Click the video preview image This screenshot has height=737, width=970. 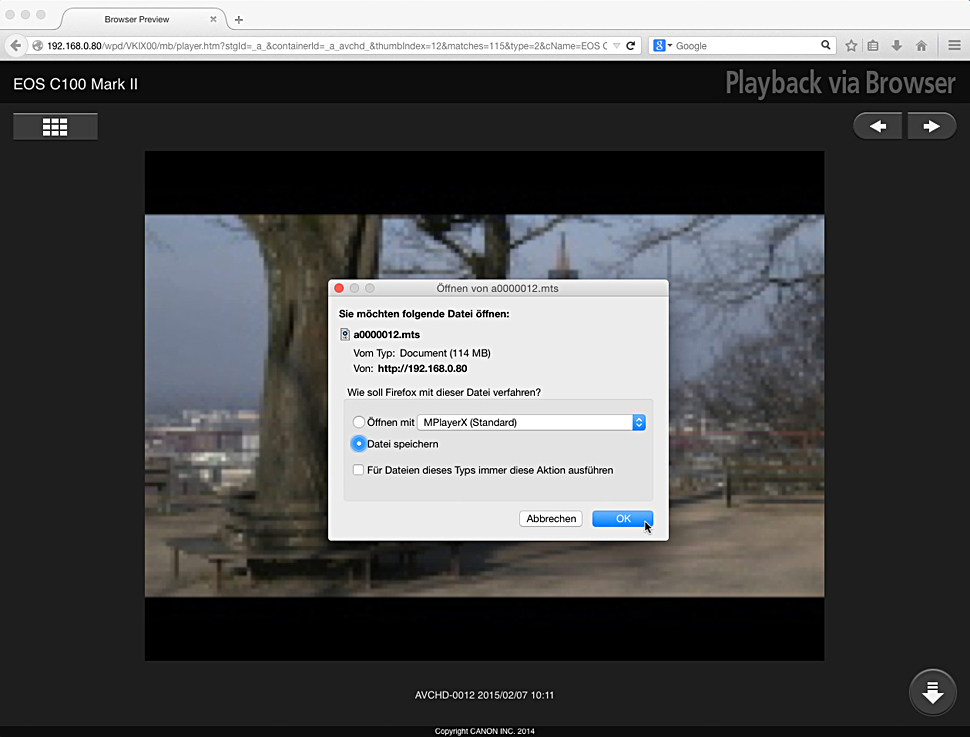[x=484, y=405]
